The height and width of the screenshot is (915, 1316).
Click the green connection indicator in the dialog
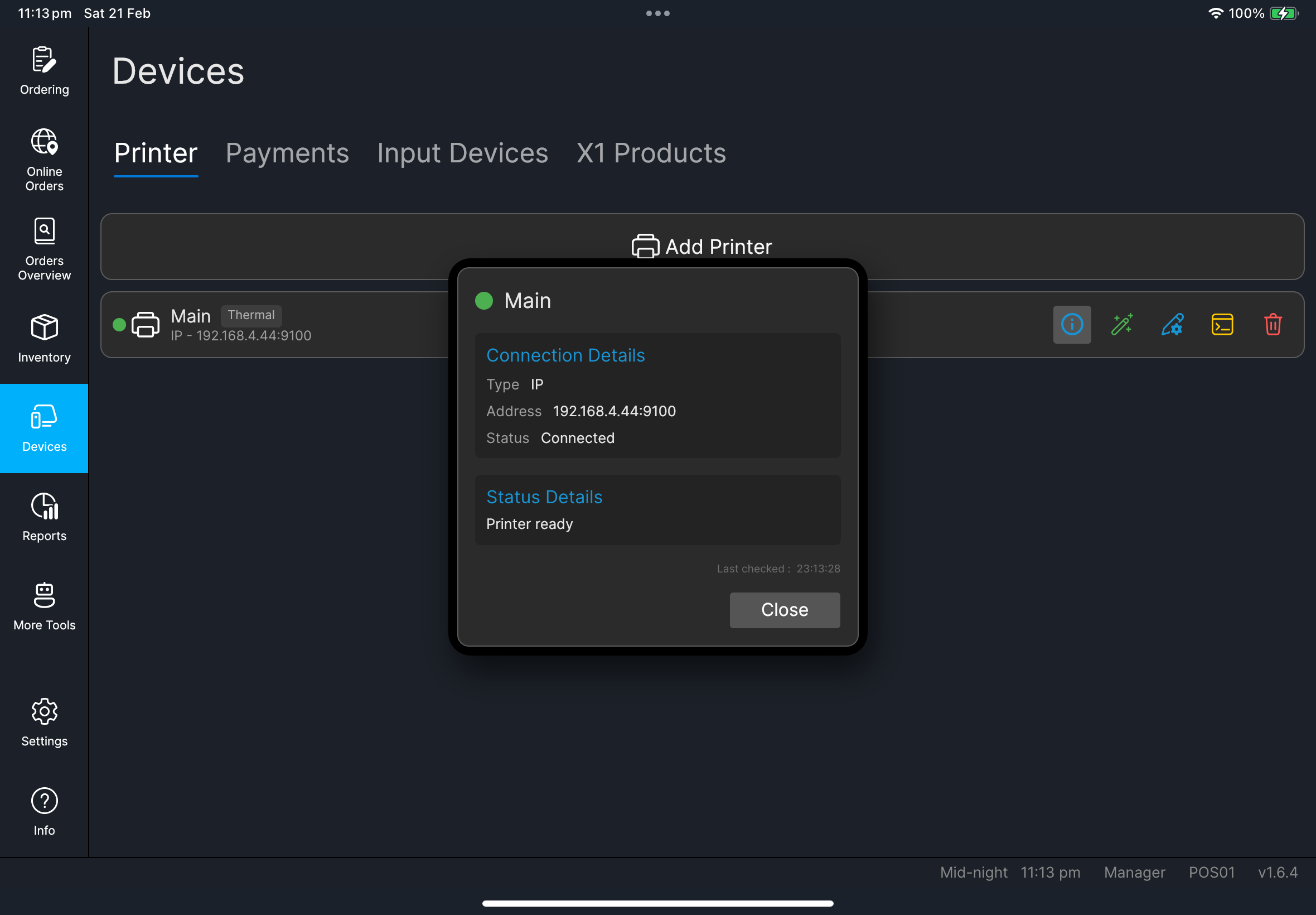[484, 300]
